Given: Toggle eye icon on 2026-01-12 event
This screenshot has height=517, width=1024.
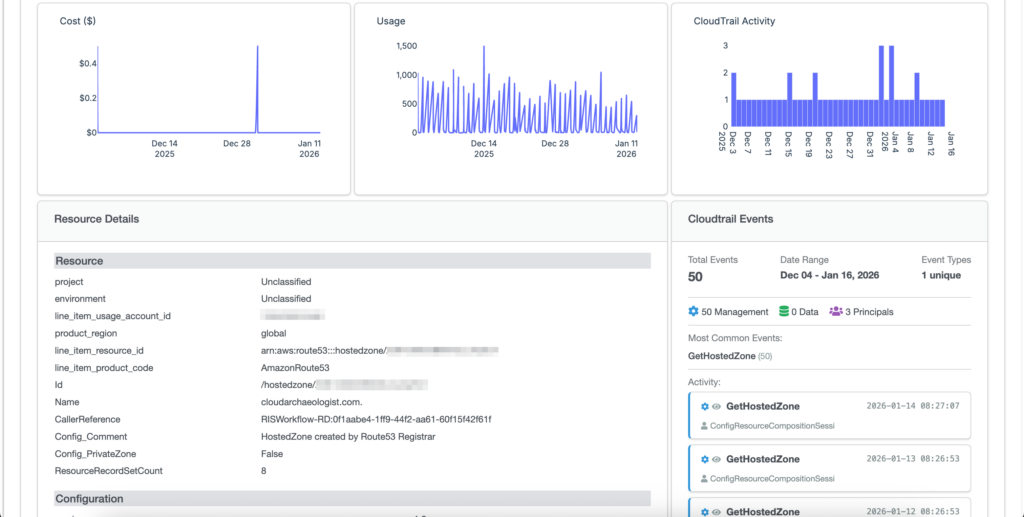Looking at the screenshot, I should click(x=716, y=512).
